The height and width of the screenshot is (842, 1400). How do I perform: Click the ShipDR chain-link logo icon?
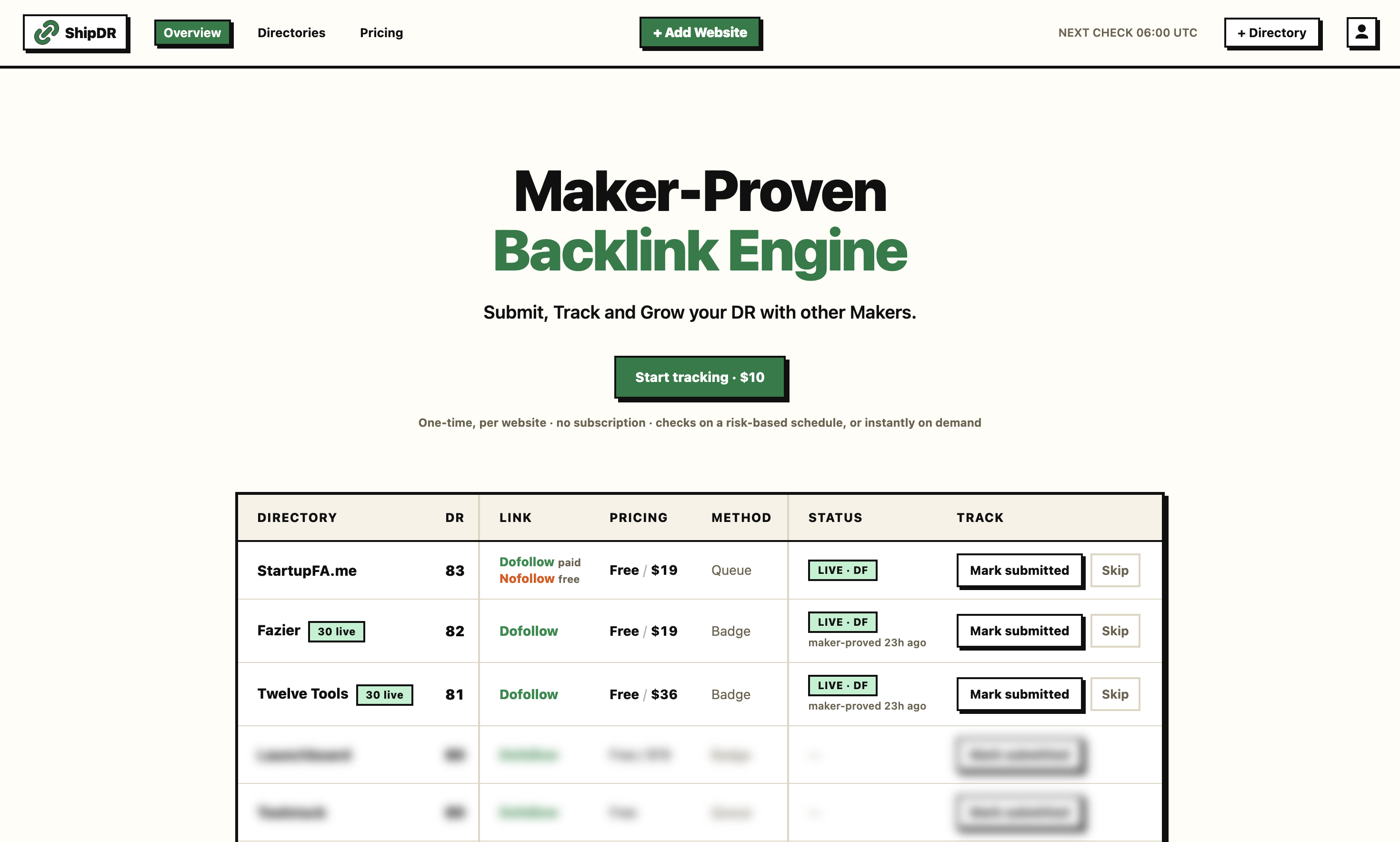point(47,32)
